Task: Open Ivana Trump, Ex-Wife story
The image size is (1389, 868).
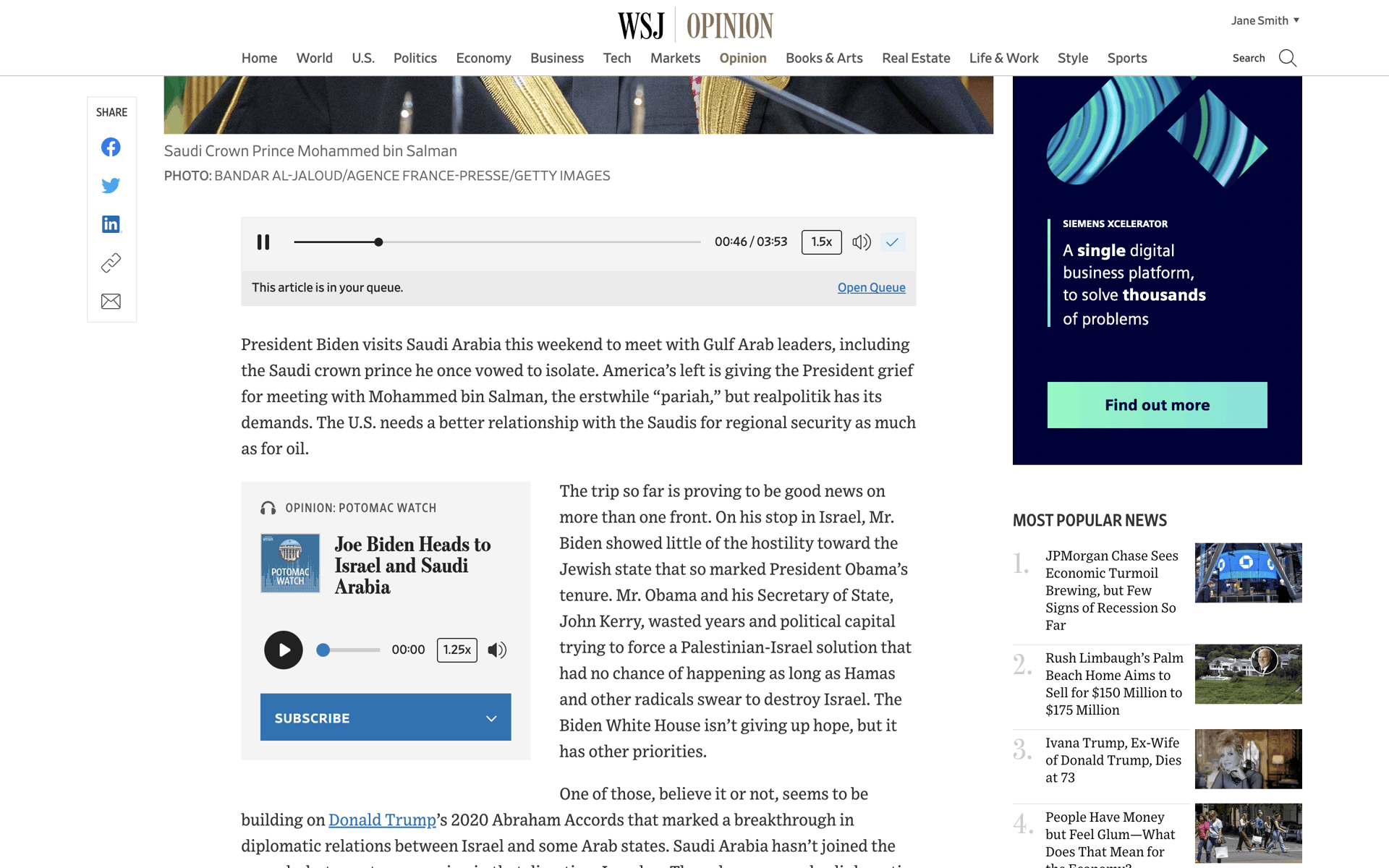Action: click(x=1113, y=760)
